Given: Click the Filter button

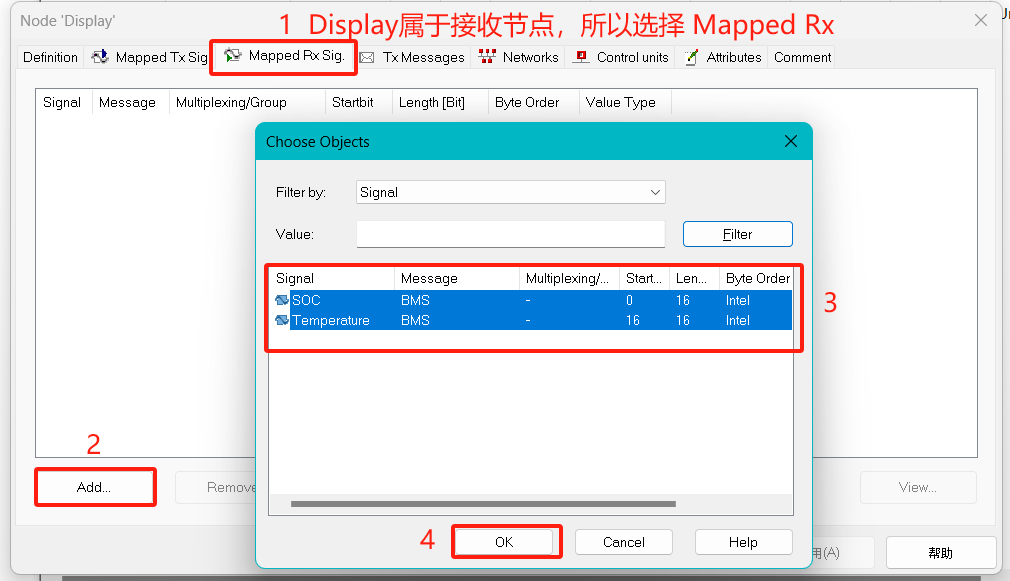Looking at the screenshot, I should (x=737, y=233).
